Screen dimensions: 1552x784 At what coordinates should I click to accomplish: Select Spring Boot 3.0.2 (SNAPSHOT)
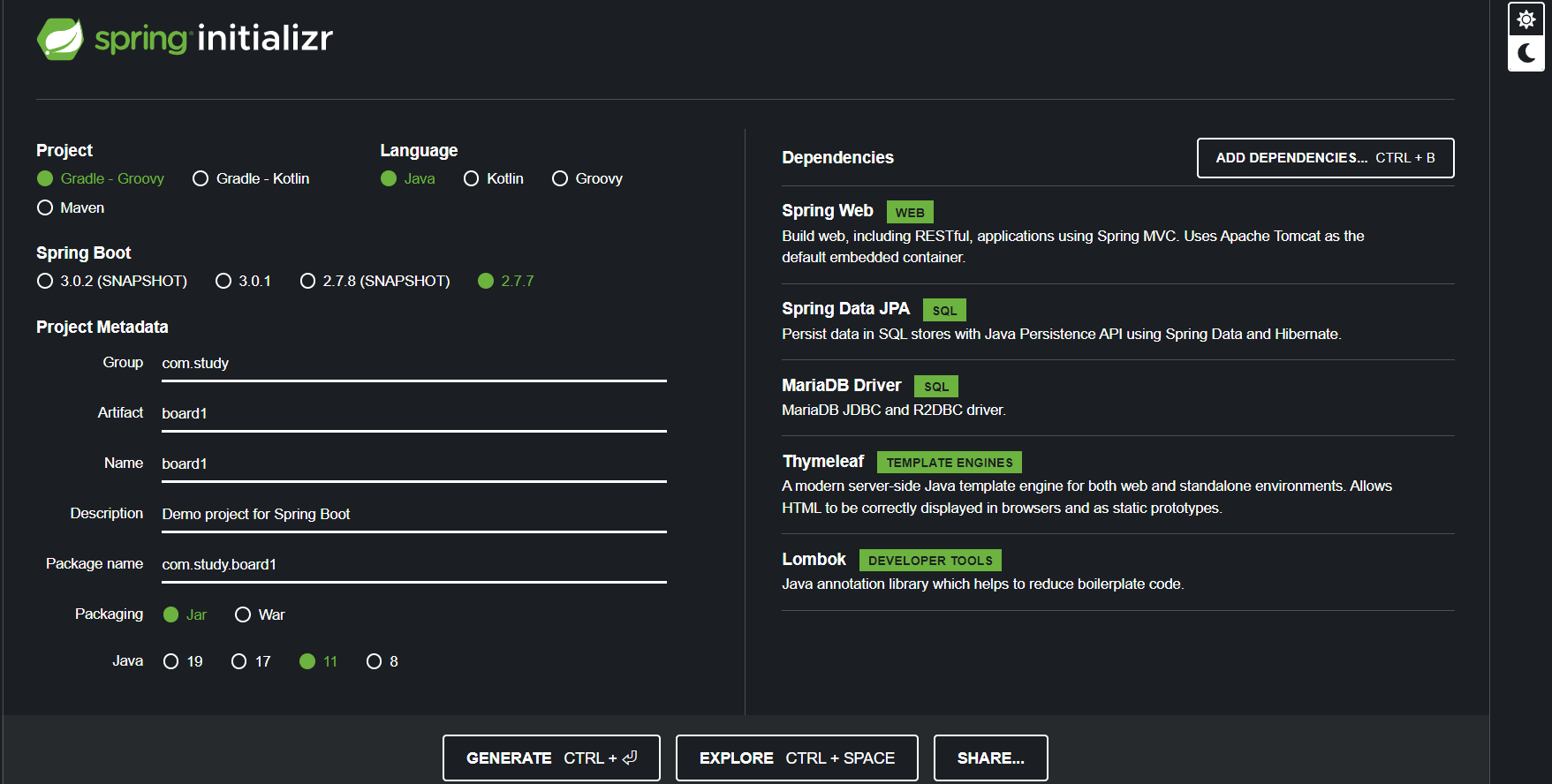(x=112, y=281)
